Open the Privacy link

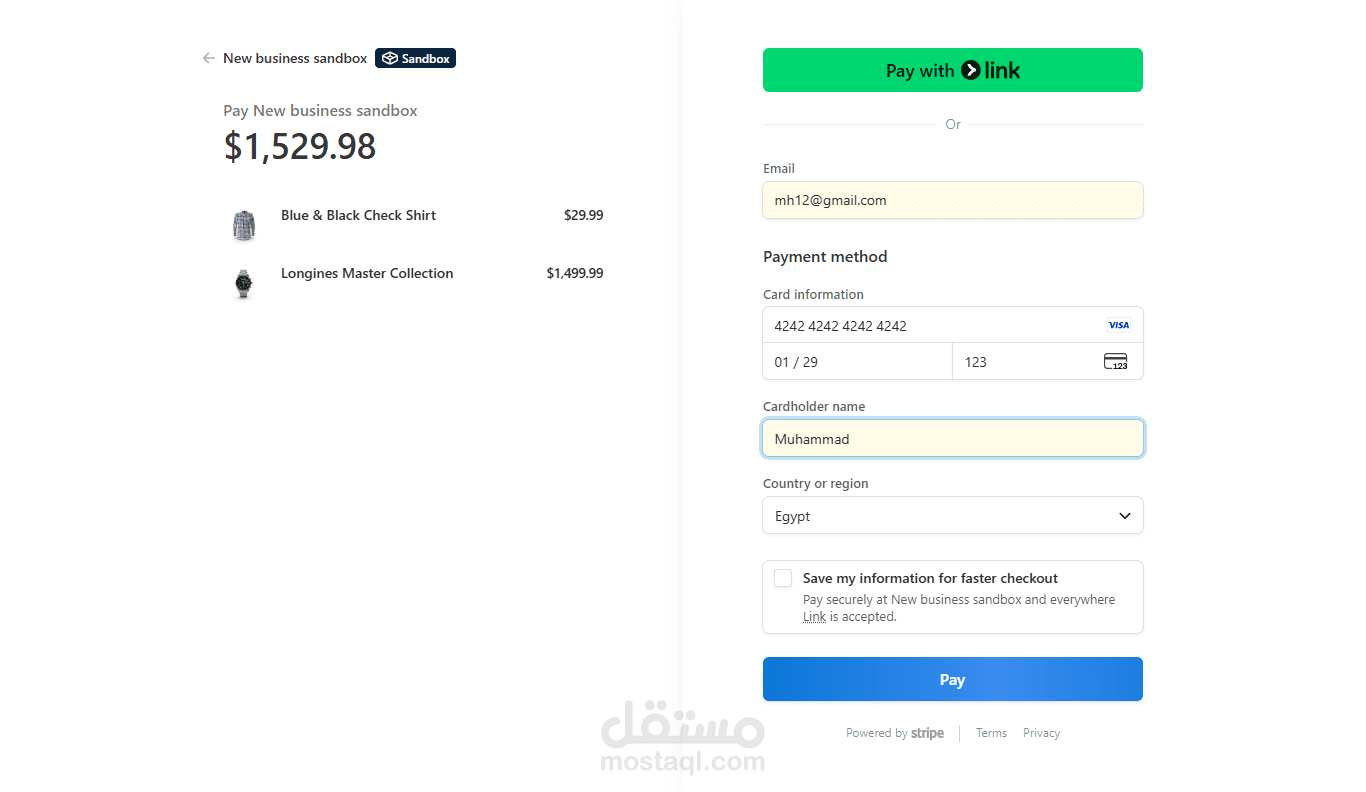1041,733
